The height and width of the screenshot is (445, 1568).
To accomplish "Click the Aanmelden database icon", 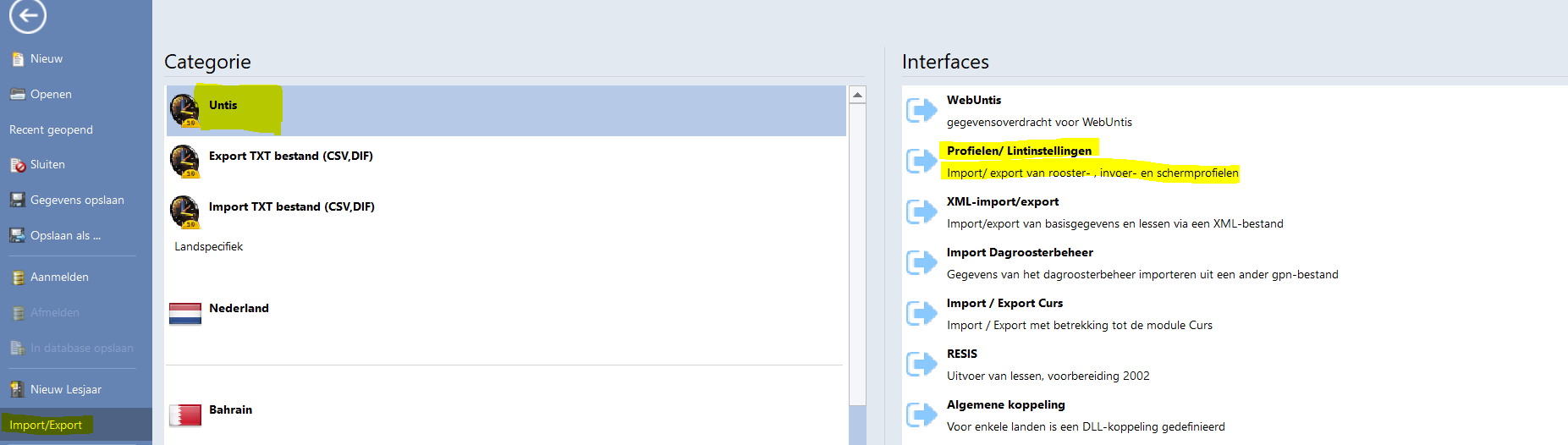I will click(18, 277).
